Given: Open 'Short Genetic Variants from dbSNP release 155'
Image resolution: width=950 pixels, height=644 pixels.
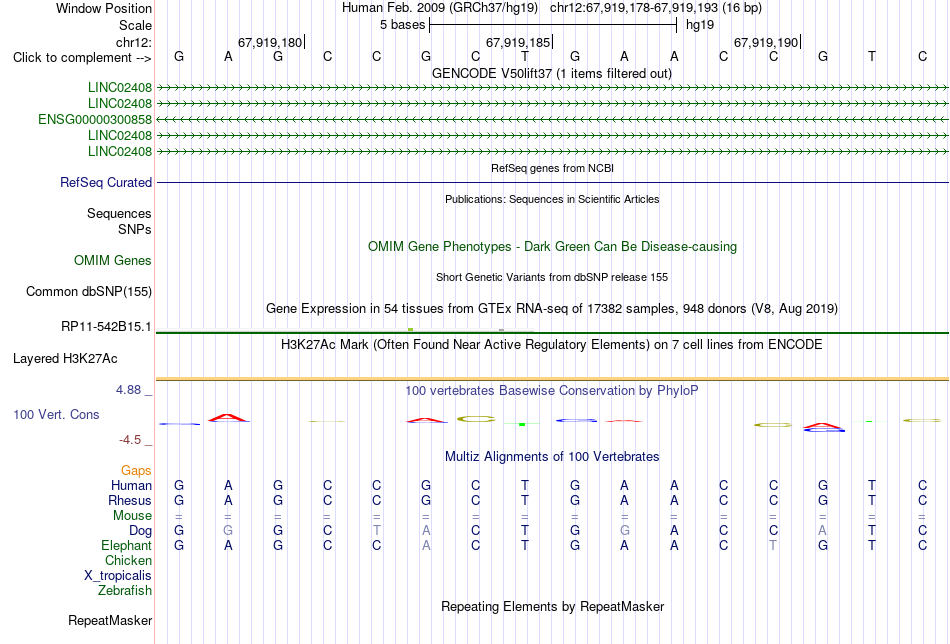Looking at the screenshot, I should [552, 277].
